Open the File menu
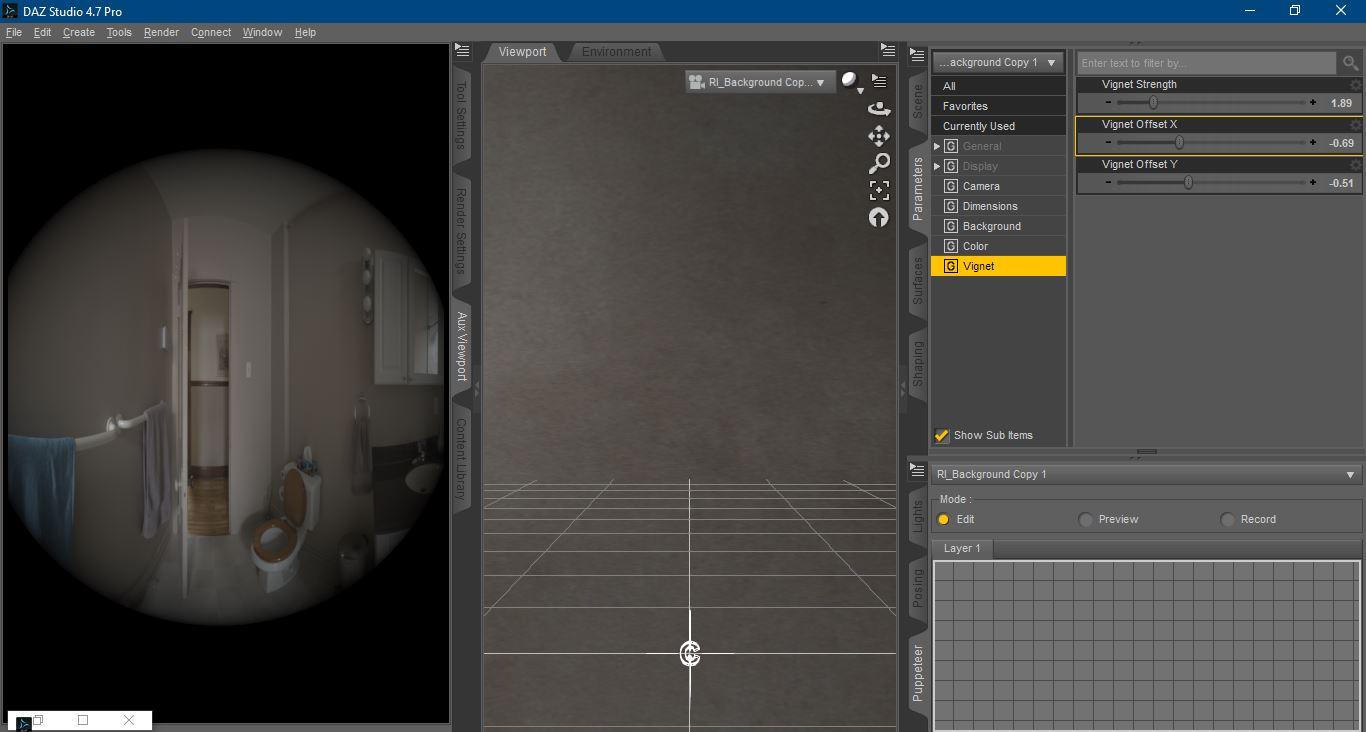The image size is (1366, 732). coord(14,32)
